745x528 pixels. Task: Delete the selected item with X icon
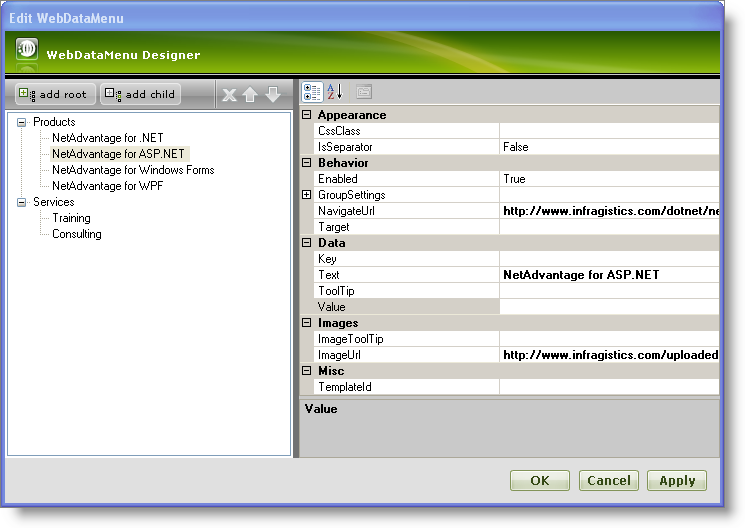pos(229,95)
